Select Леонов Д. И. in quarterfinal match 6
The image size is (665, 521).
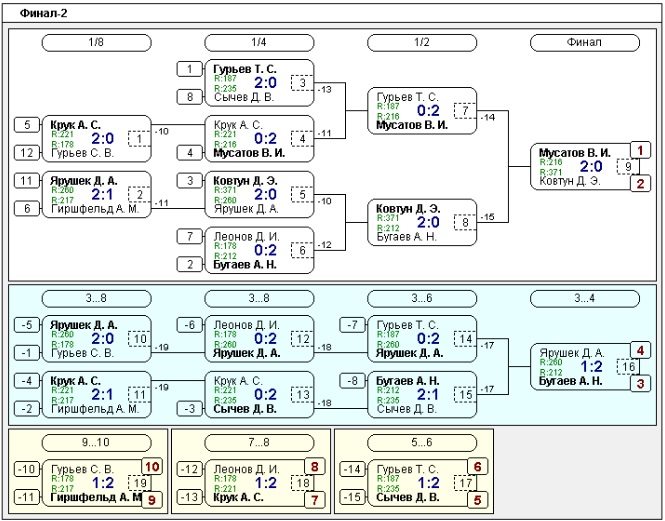[x=246, y=236]
